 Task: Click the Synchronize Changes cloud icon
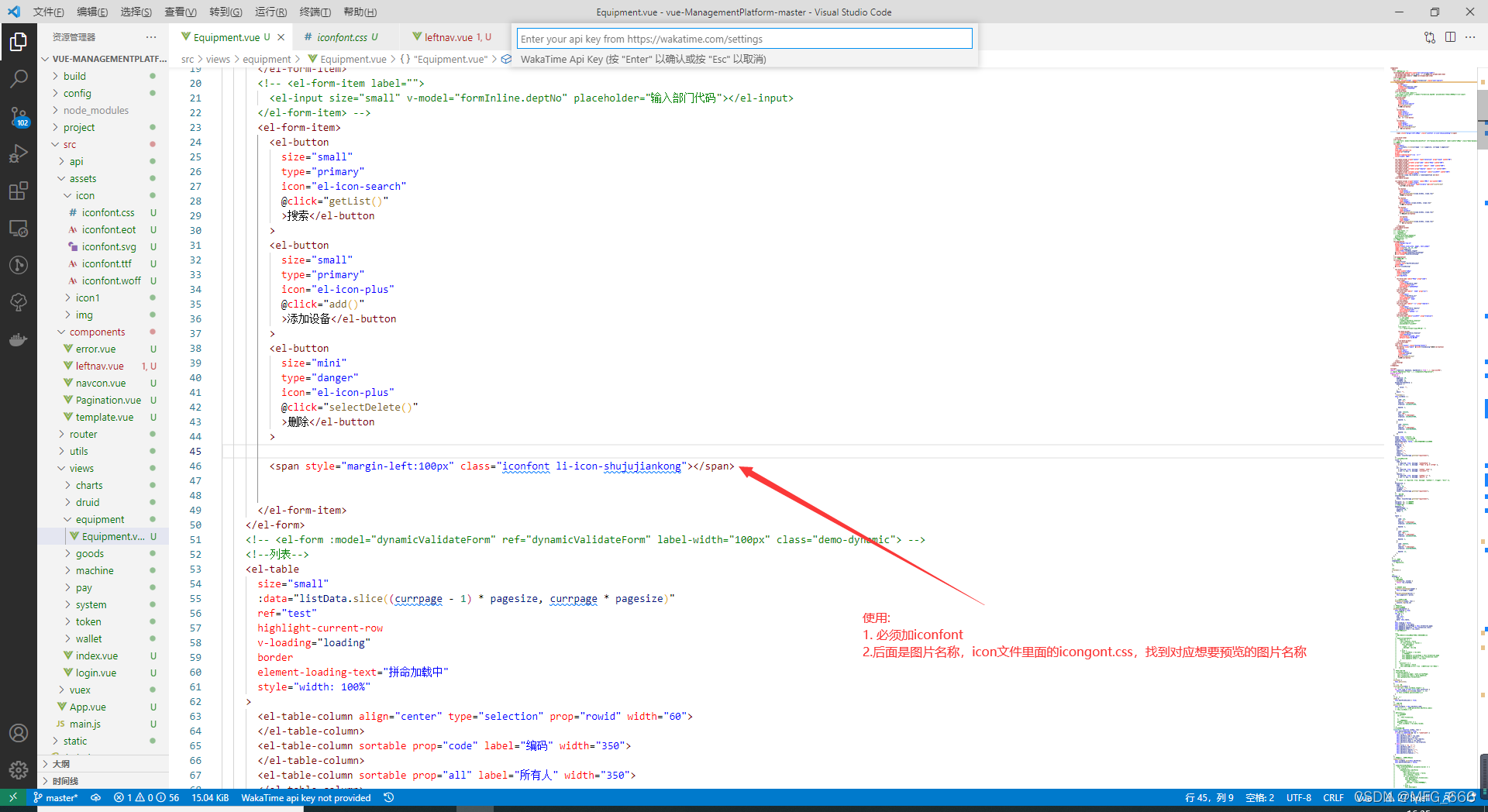[96, 797]
